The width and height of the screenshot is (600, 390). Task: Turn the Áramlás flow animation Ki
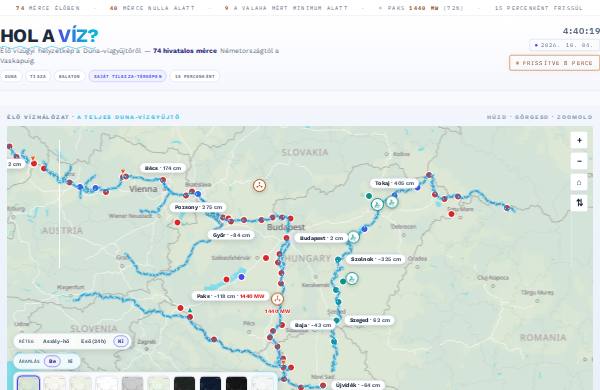70,361
